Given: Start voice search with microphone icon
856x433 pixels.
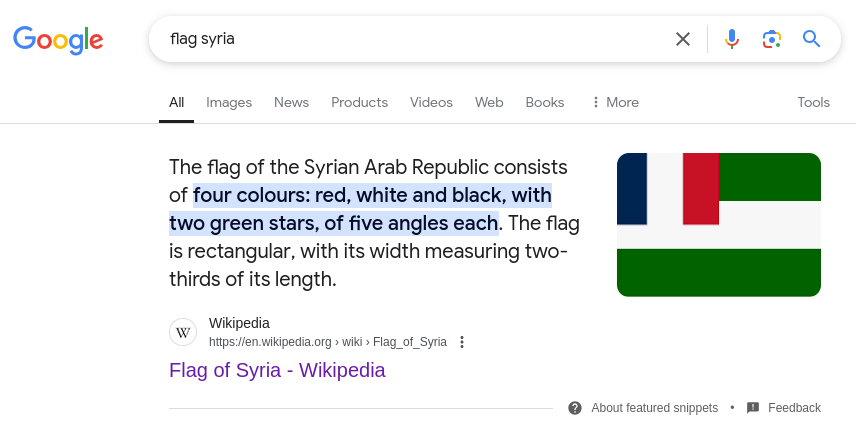Looking at the screenshot, I should pyautogui.click(x=732, y=39).
